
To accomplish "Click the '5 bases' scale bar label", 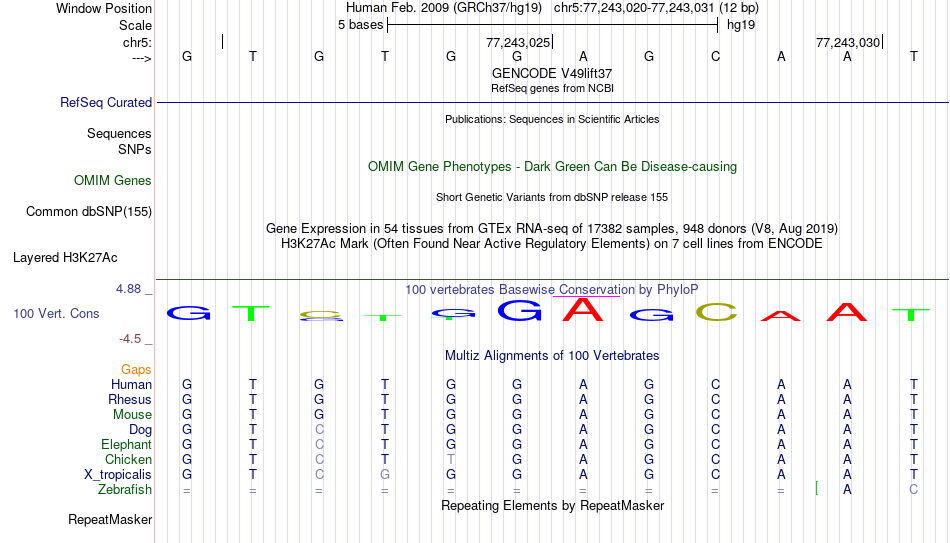I will coord(360,25).
